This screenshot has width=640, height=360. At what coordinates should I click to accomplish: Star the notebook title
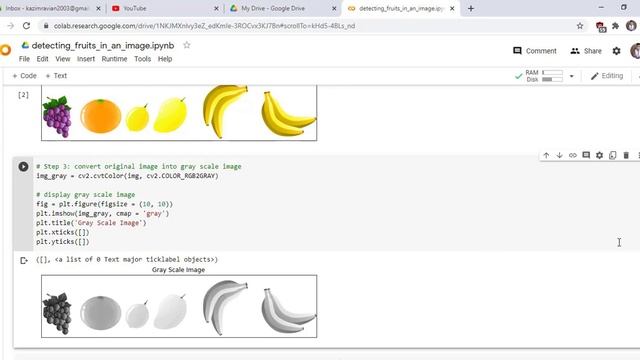[187, 45]
